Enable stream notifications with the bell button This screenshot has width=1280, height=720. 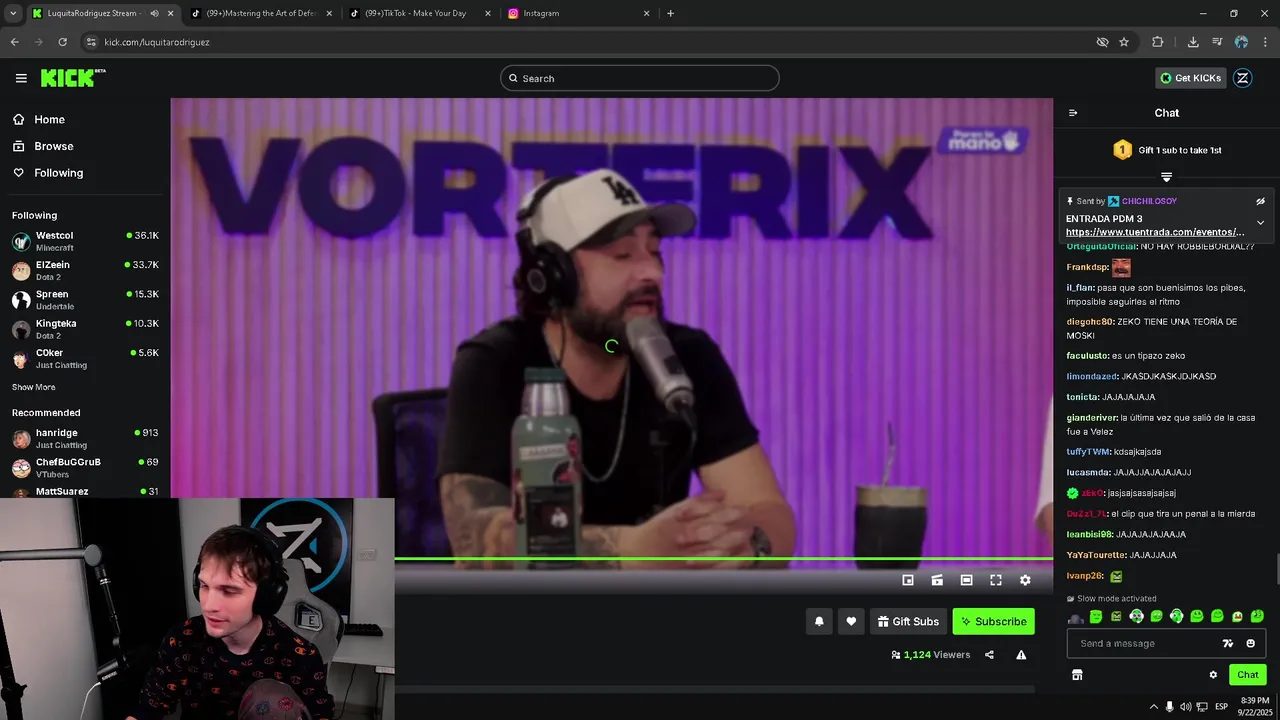pos(819,621)
